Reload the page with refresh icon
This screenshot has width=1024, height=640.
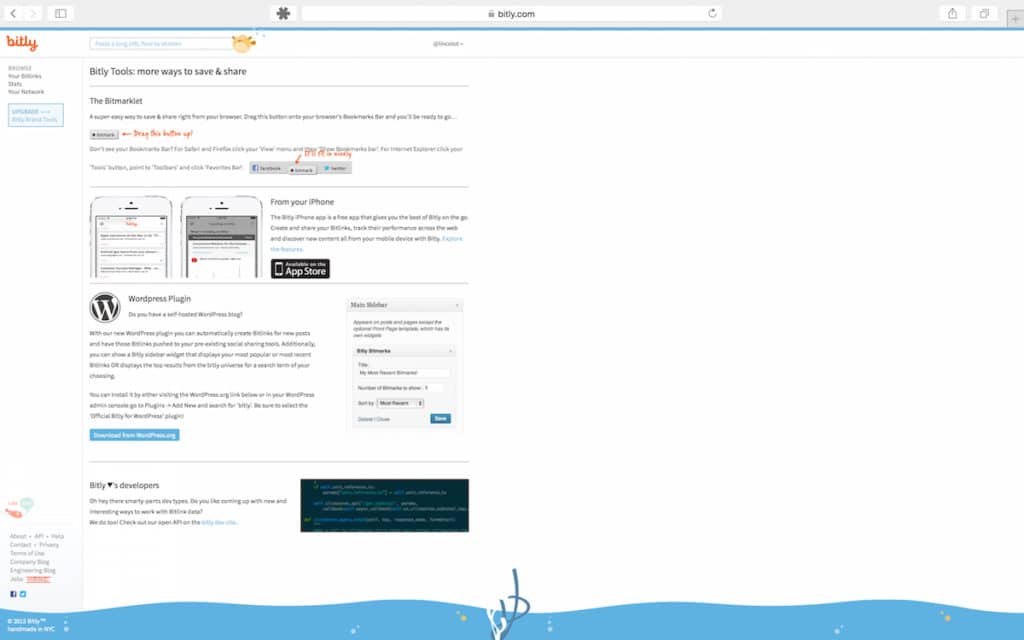[x=712, y=13]
